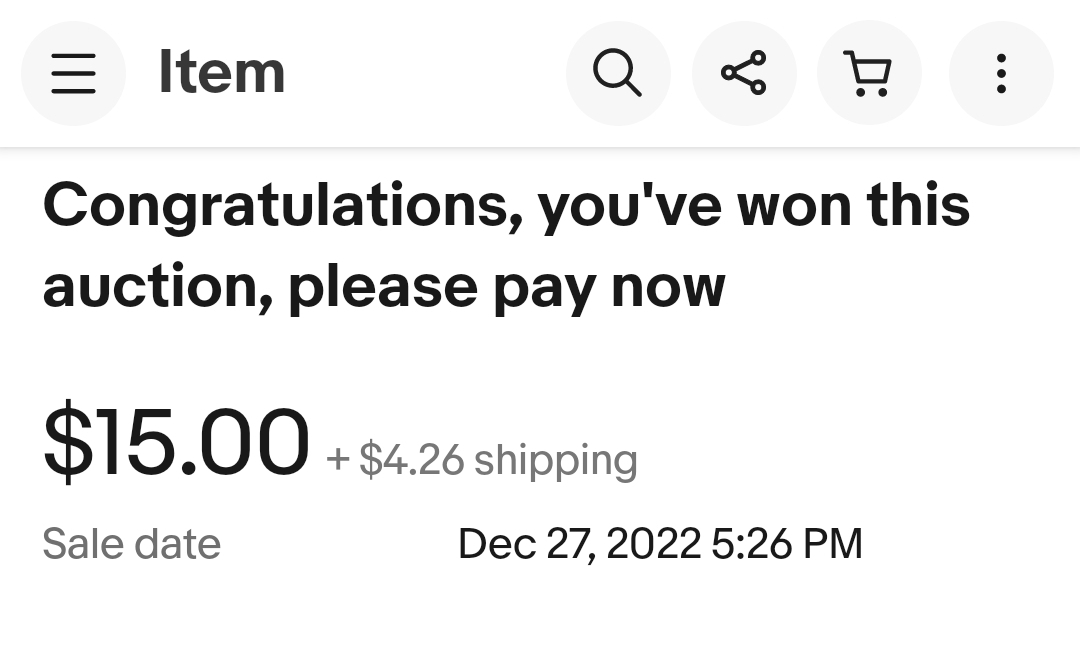The height and width of the screenshot is (665, 1080).
Task: Click the word "Congratulations"
Action: click(x=283, y=206)
